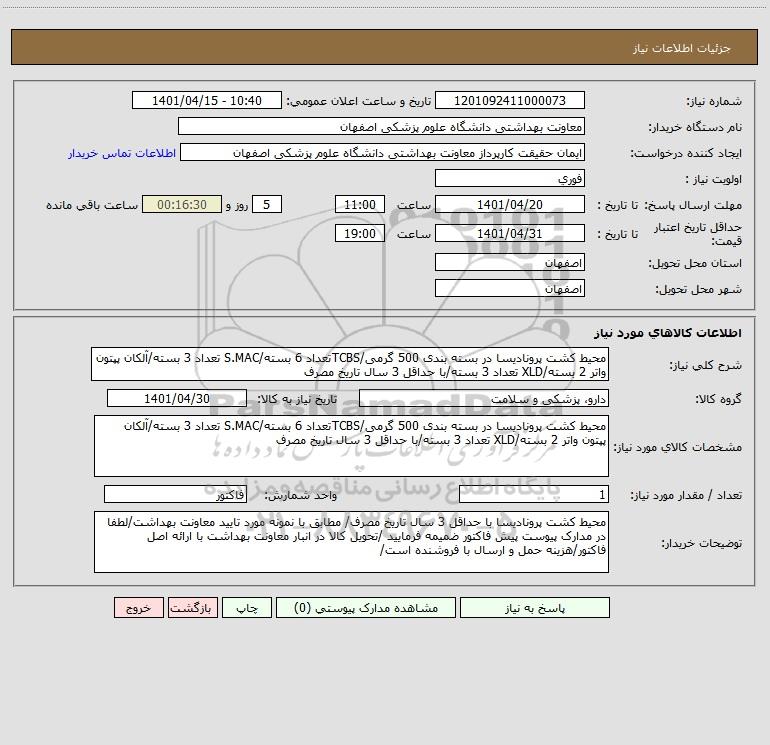Click the پاسخ به نیاز button

tap(535, 608)
